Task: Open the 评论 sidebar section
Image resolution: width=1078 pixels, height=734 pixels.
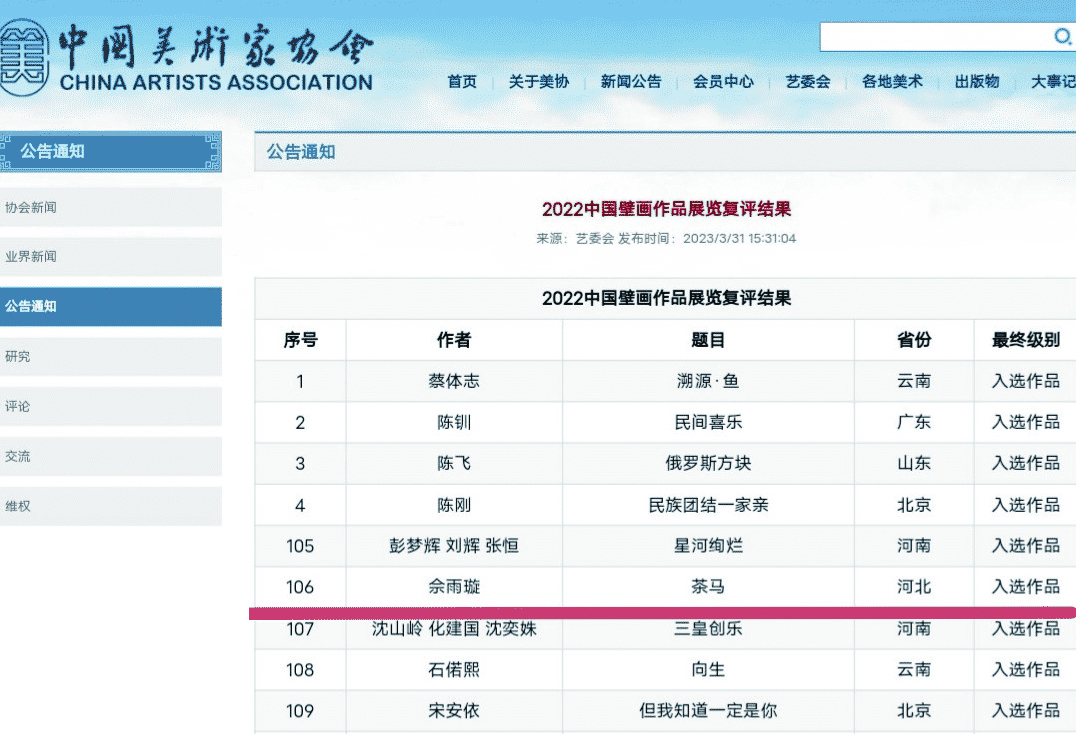Action: (x=110, y=406)
